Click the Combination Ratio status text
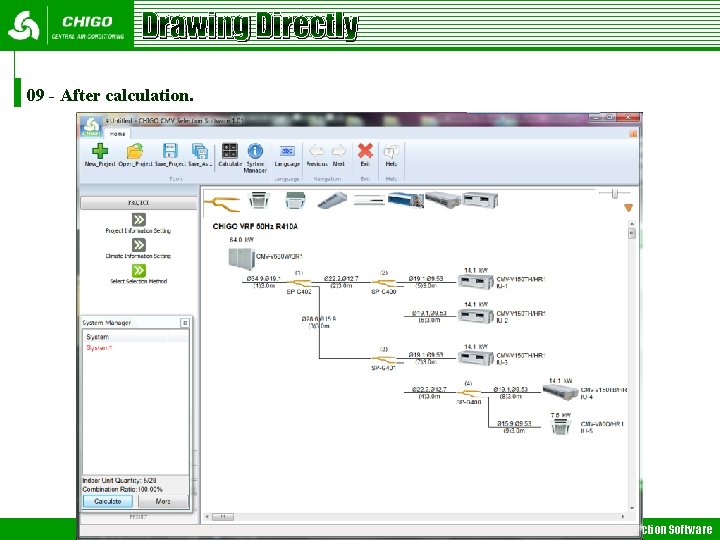The height and width of the screenshot is (540, 720). coord(123,489)
